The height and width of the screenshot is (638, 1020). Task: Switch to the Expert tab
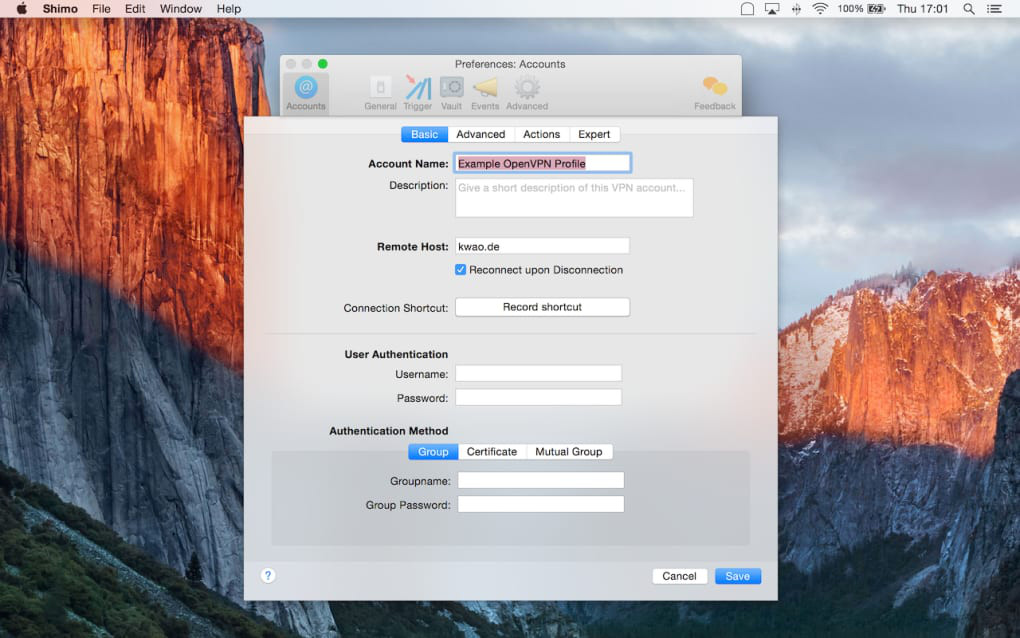(x=594, y=134)
